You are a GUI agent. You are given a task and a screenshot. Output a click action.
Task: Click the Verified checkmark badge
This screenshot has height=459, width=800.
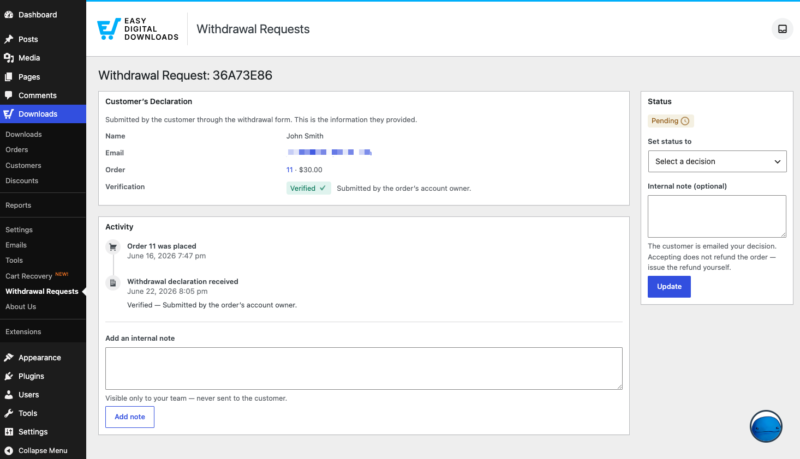coord(308,188)
